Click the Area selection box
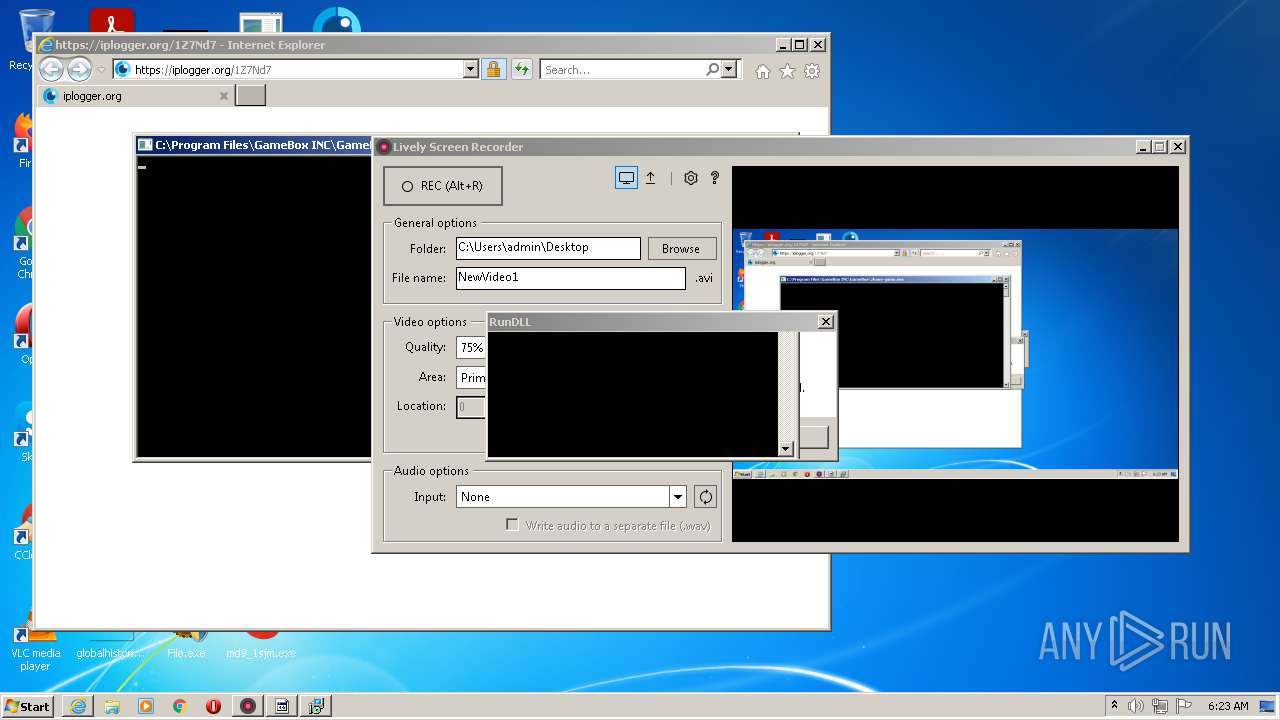This screenshot has height=720, width=1280. click(471, 378)
